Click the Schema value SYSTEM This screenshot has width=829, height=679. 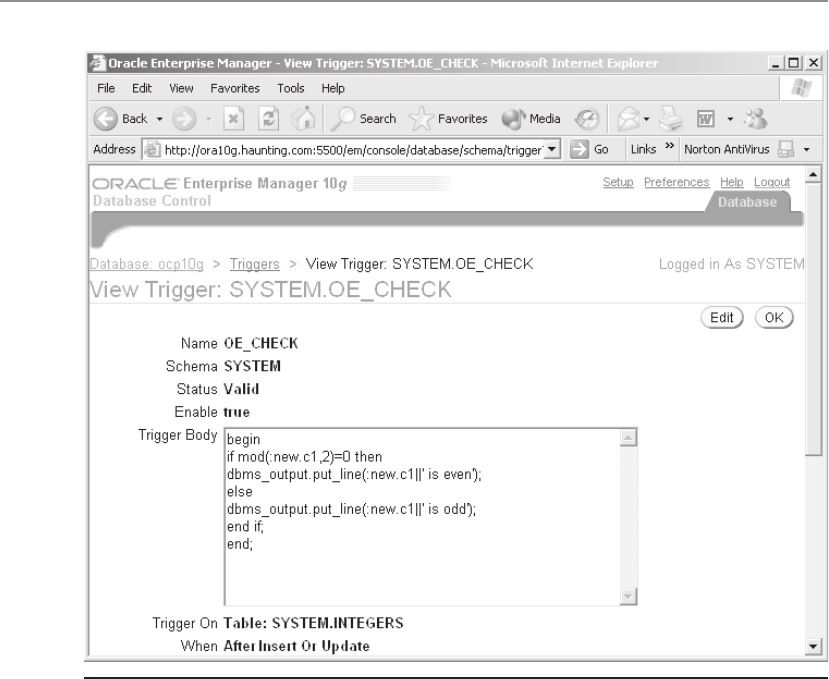click(252, 366)
